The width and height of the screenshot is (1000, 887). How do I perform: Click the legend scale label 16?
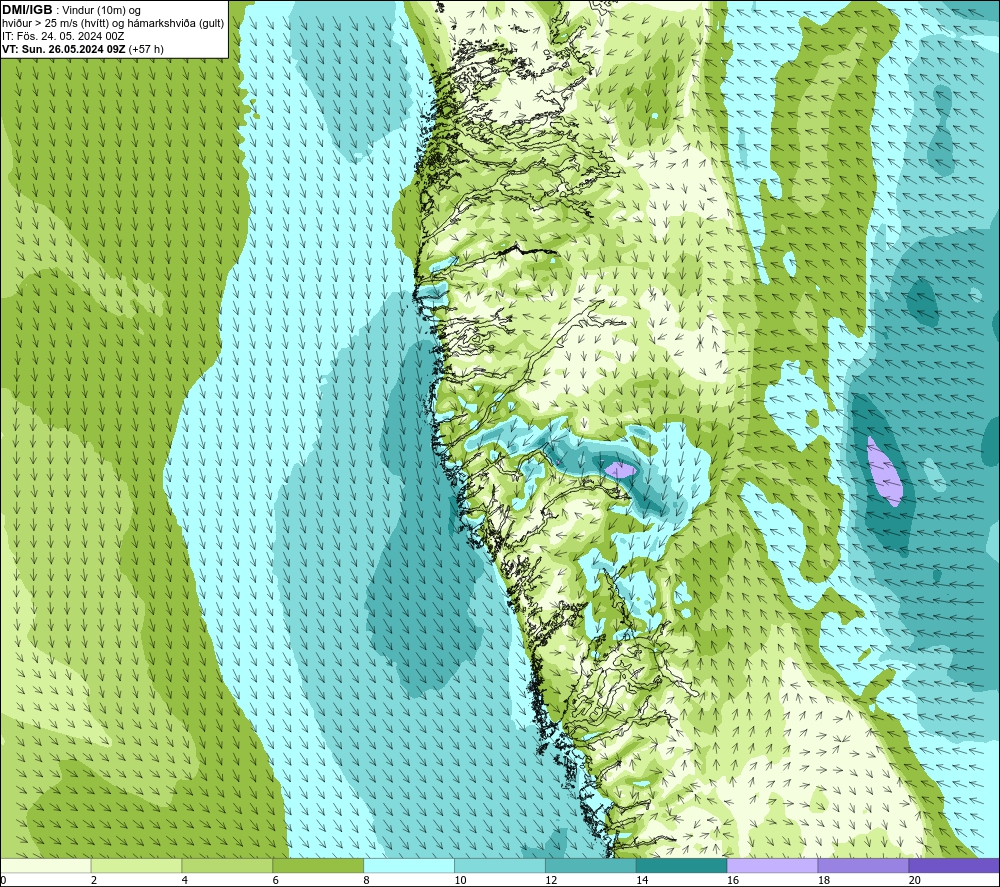(733, 880)
